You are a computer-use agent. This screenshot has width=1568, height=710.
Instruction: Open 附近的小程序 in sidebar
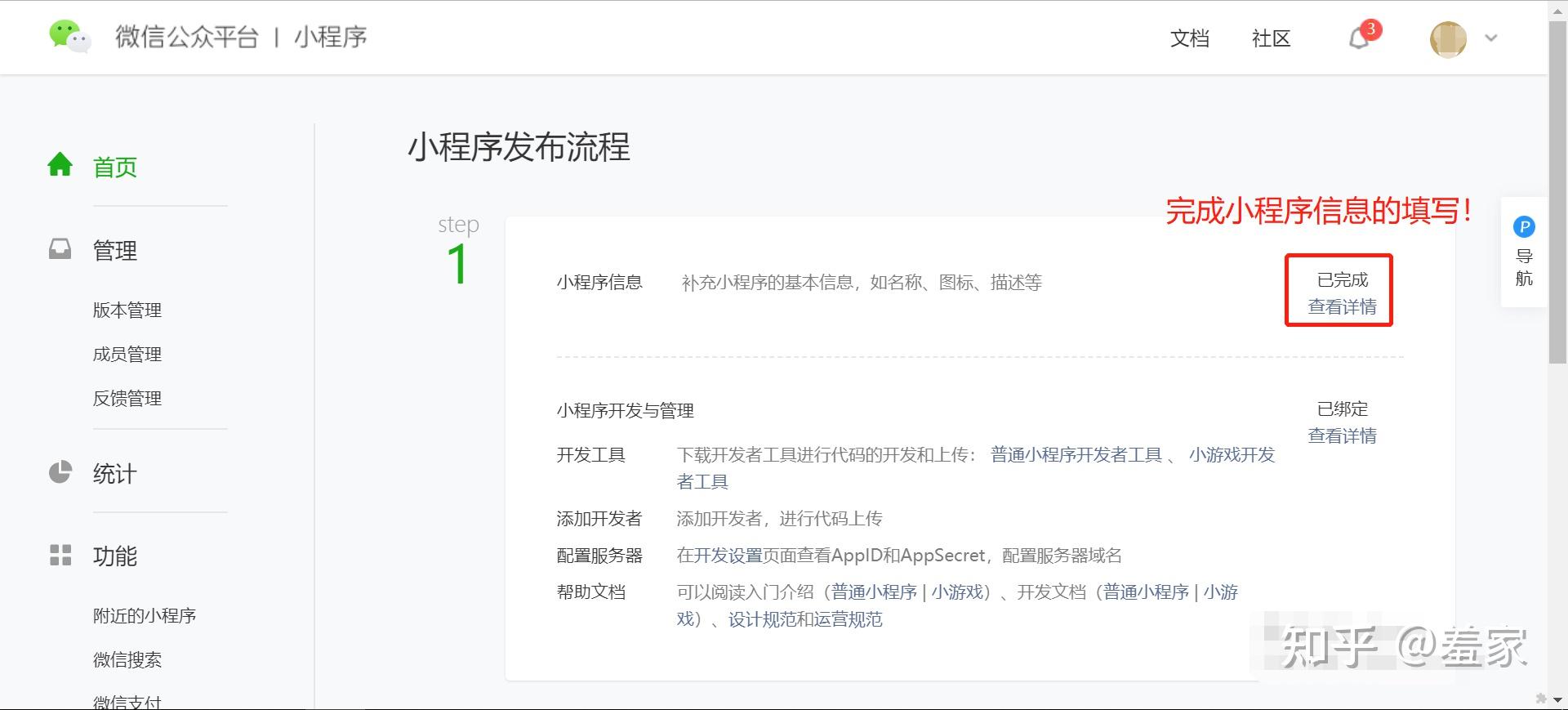coord(145,615)
